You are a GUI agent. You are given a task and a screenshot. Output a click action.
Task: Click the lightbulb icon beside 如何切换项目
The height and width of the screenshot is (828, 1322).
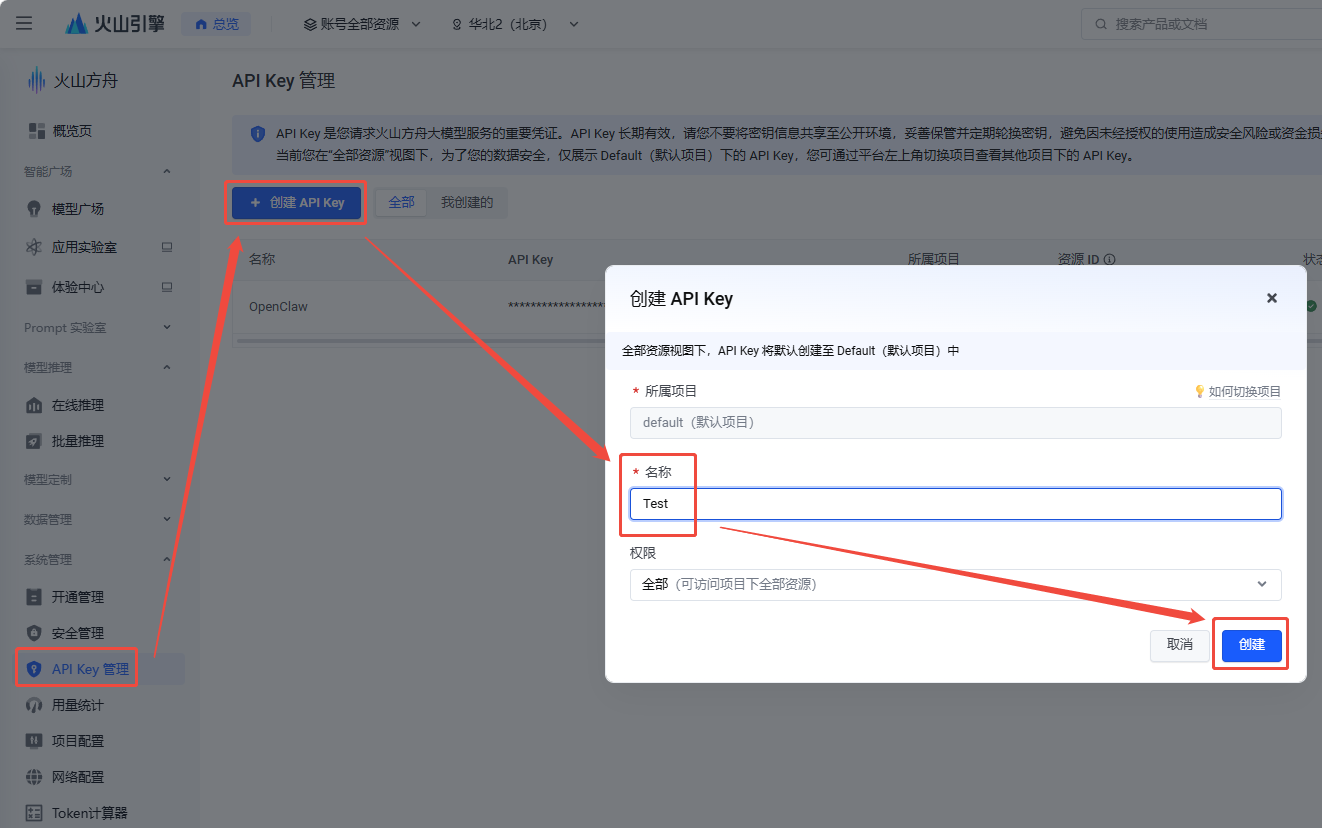[1199, 392]
